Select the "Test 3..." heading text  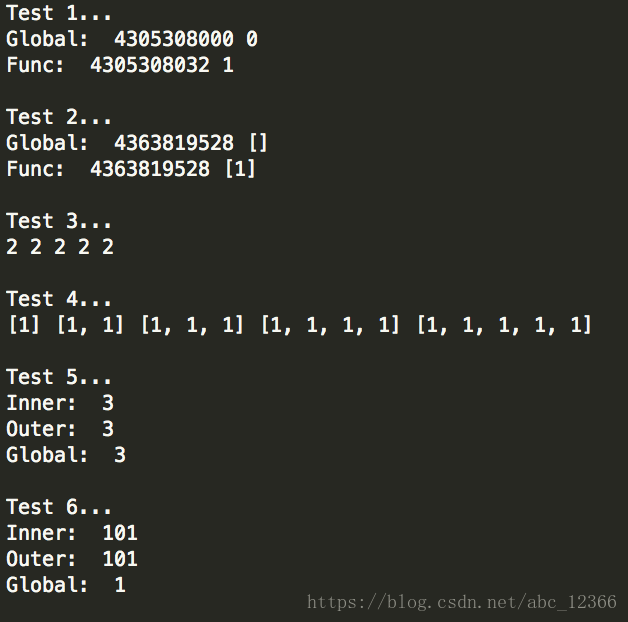pyautogui.click(x=59, y=221)
